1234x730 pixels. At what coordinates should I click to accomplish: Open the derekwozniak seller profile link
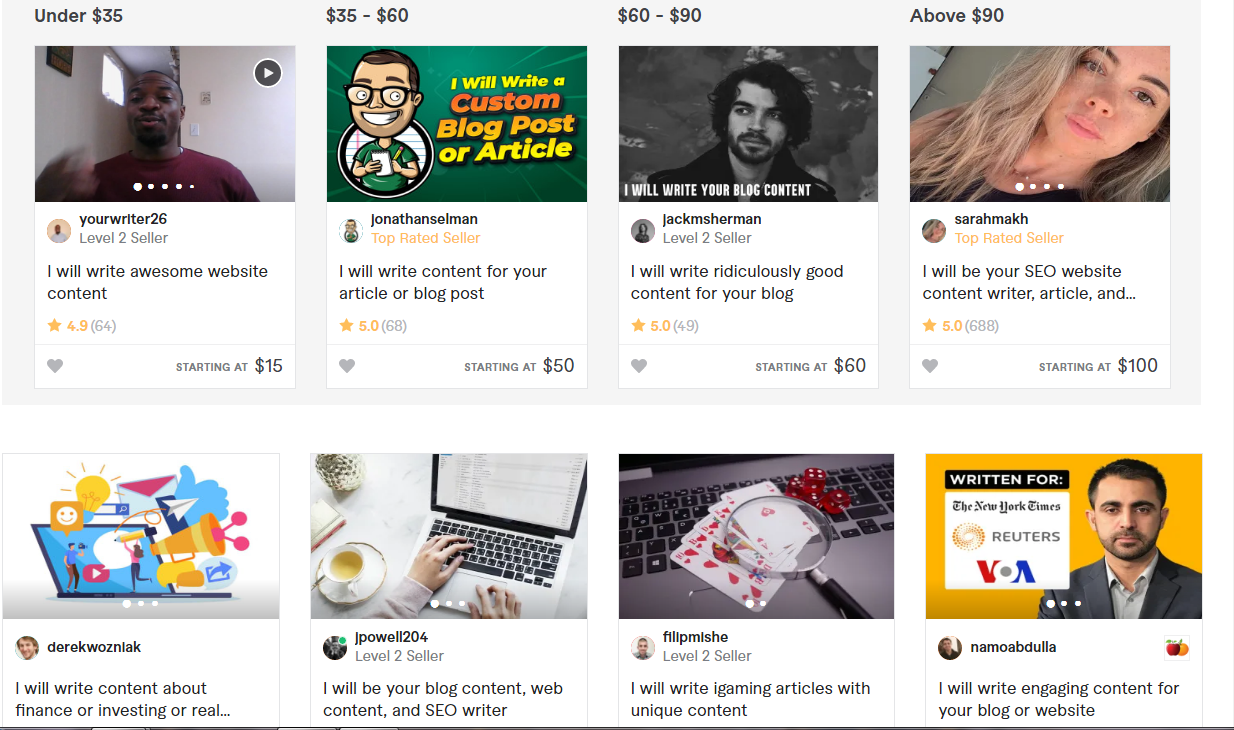(x=94, y=647)
